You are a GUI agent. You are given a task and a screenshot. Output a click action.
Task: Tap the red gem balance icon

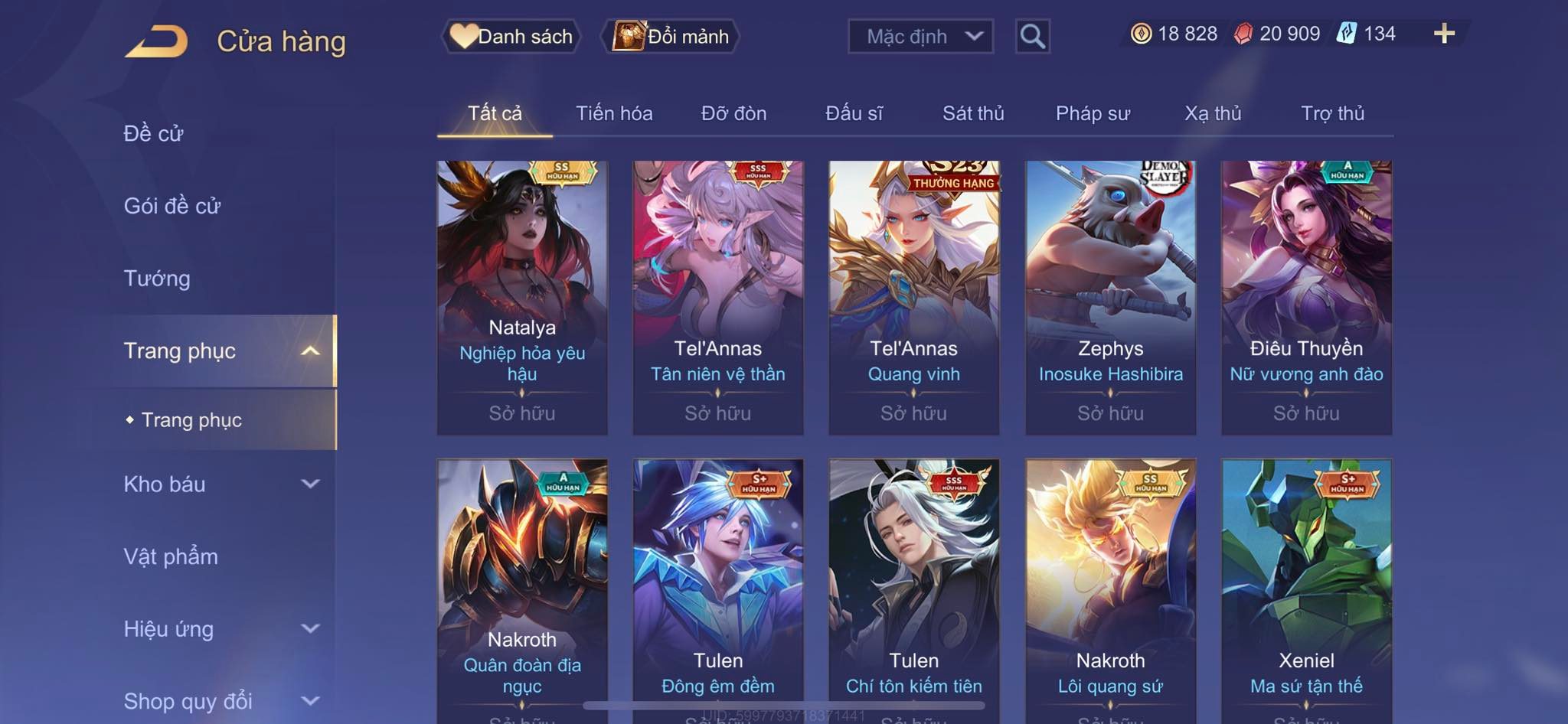point(1243,34)
